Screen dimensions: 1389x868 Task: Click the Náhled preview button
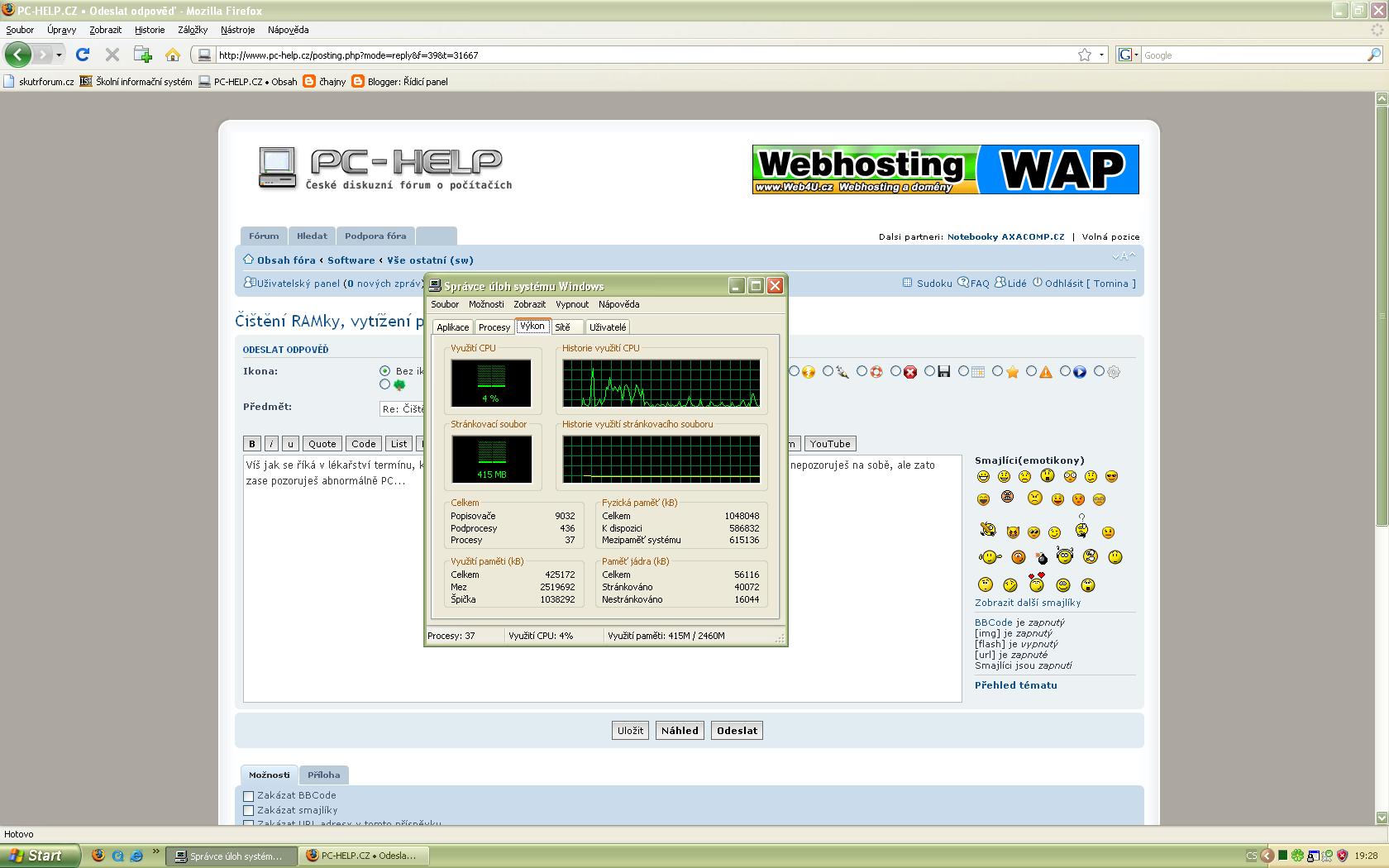pyautogui.click(x=680, y=731)
